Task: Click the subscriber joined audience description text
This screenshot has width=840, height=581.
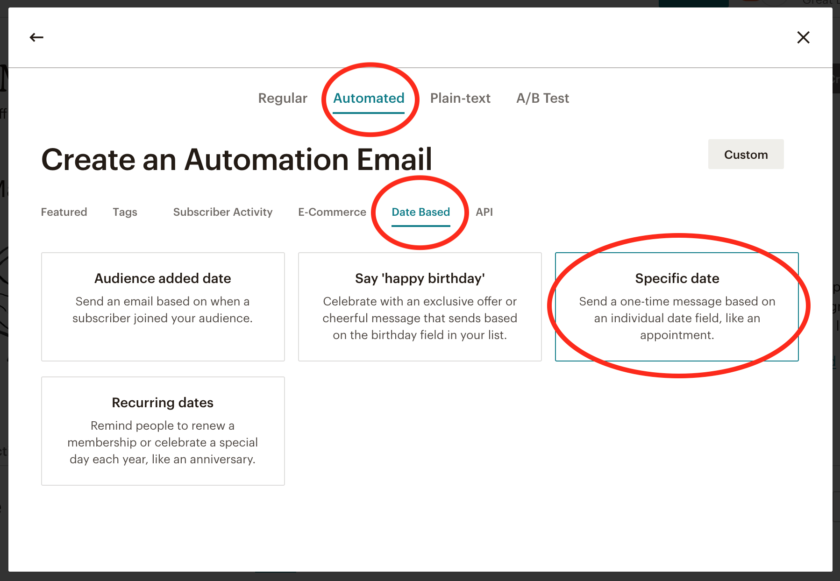Action: pyautogui.click(x=163, y=310)
